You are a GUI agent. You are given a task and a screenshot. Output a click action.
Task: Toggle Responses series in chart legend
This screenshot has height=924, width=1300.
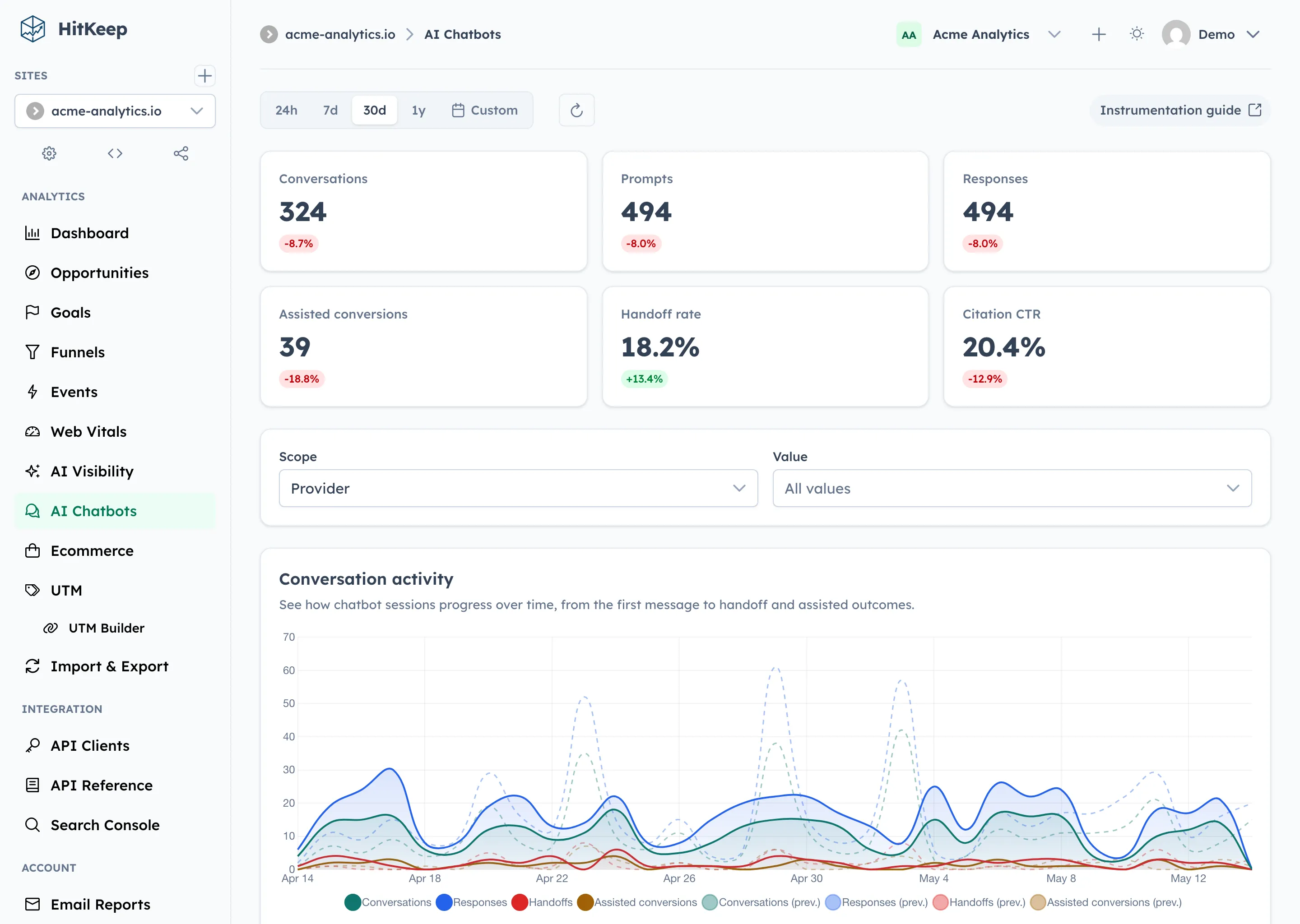click(471, 902)
